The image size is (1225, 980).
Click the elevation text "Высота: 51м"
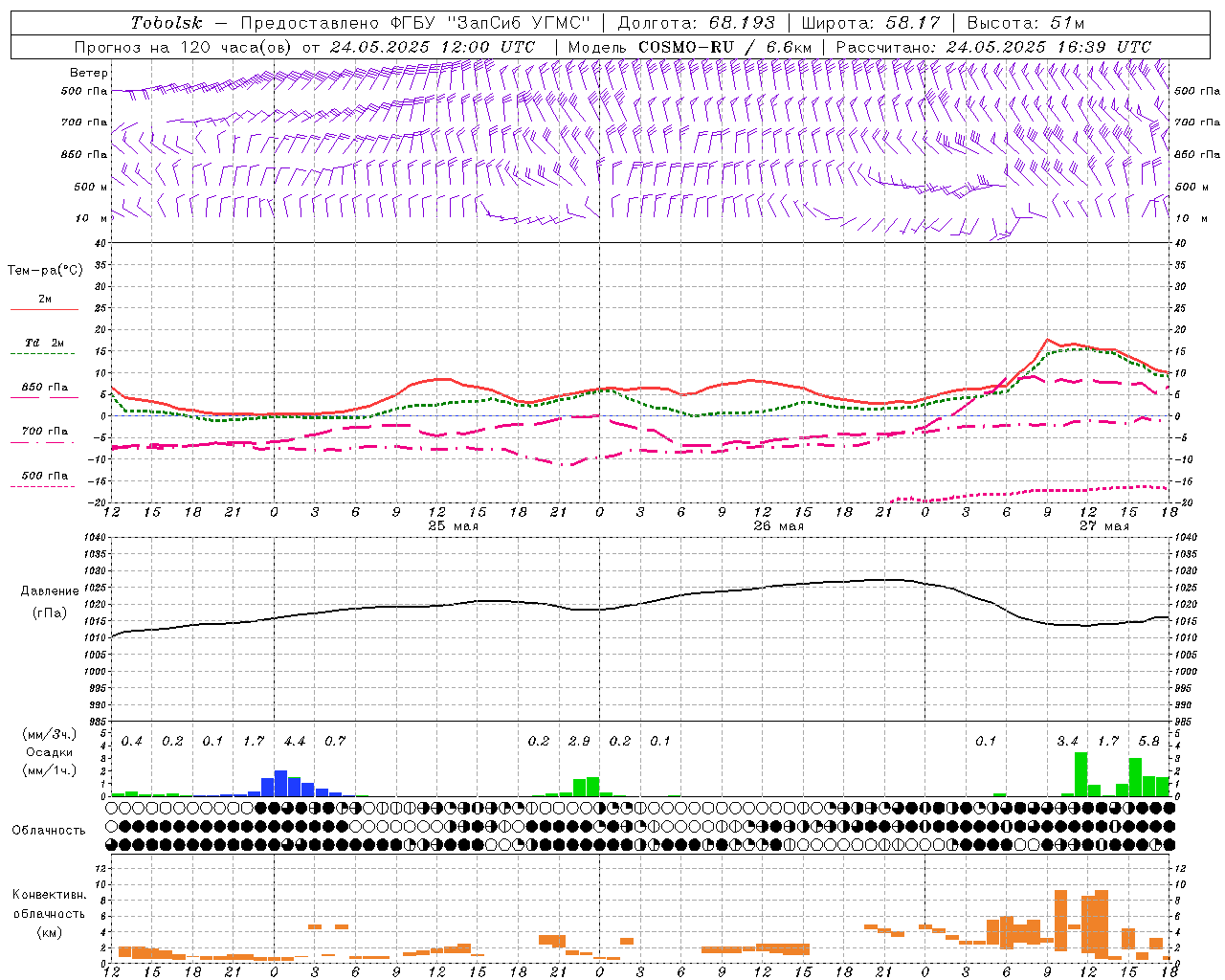(1026, 23)
